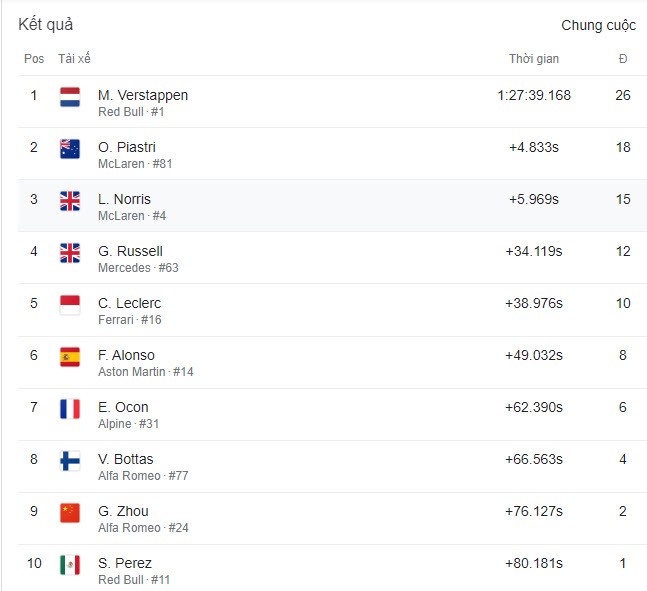Click the French flag beside E. Ocon
Viewport: 647px width, 591px height.
pos(70,409)
